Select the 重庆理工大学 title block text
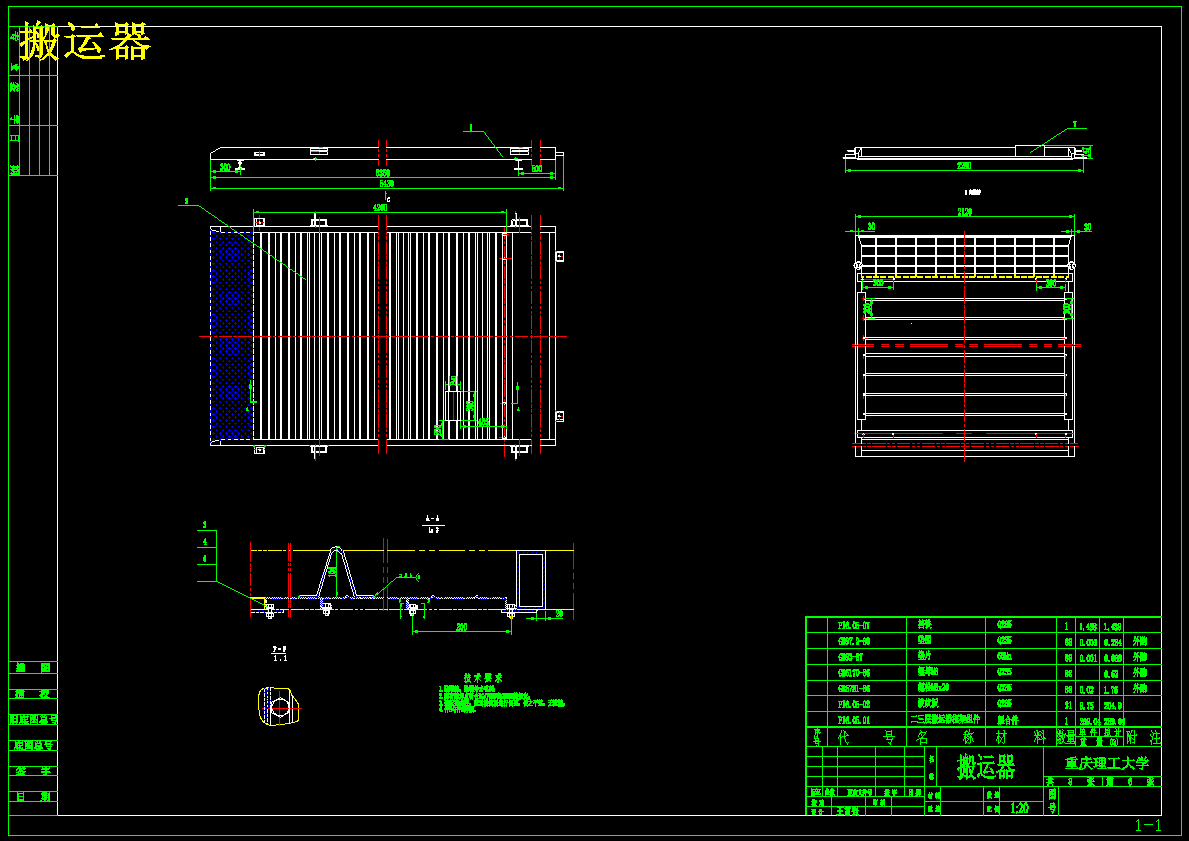The image size is (1189, 841). [x=1107, y=763]
